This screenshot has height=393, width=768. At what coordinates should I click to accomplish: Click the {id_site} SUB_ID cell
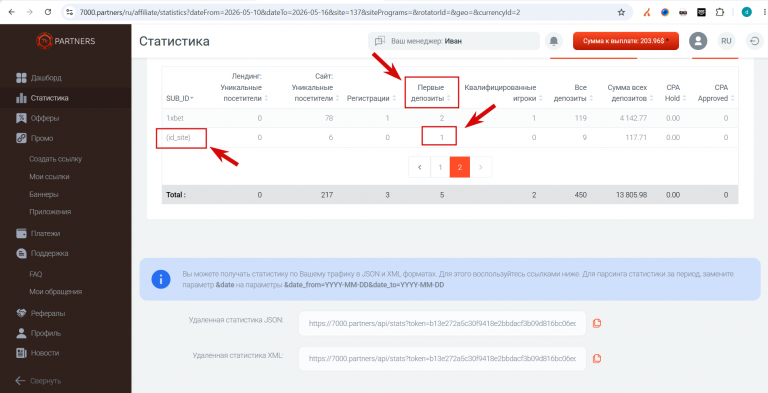(178, 138)
